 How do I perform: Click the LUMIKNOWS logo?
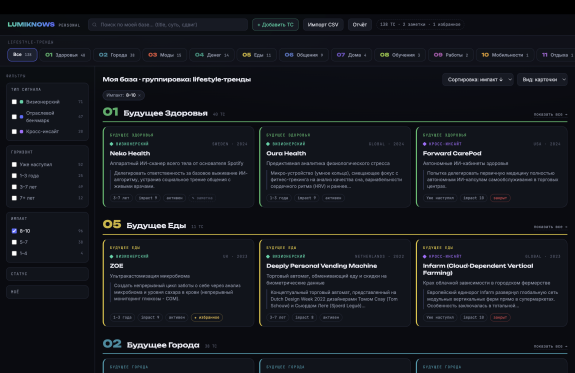pyautogui.click(x=31, y=25)
